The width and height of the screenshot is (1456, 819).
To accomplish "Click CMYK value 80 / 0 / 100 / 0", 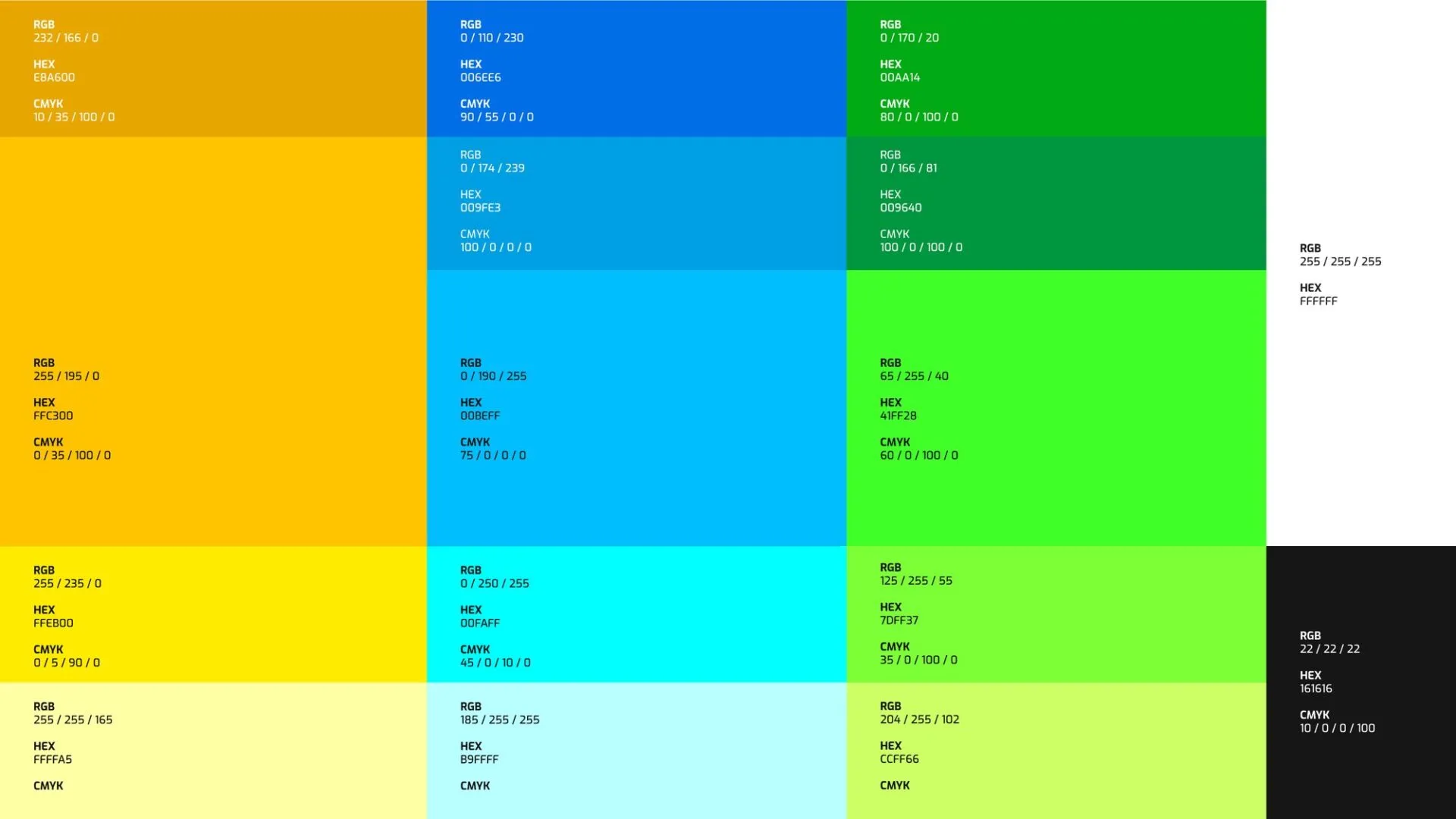I will pyautogui.click(x=919, y=118).
